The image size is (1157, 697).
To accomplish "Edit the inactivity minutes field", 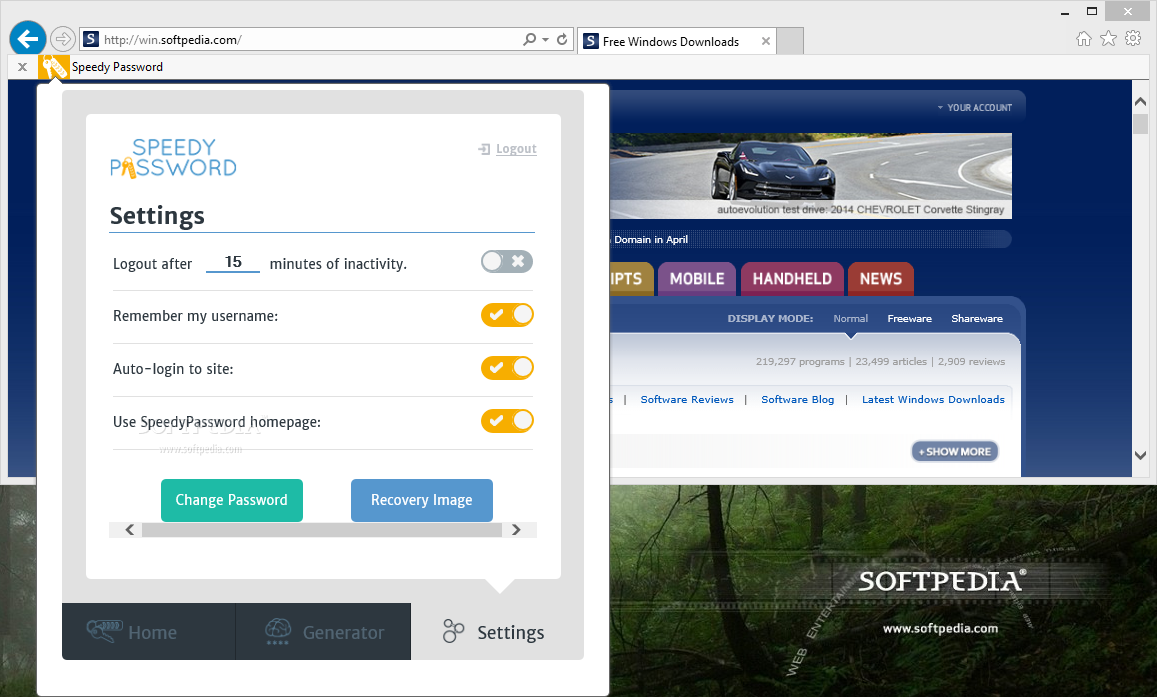I will (x=233, y=263).
